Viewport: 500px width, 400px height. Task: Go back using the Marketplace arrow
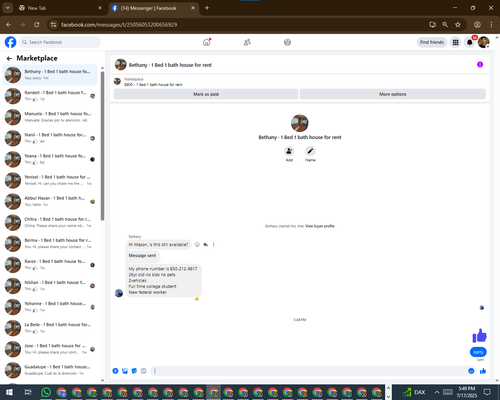[x=9, y=58]
